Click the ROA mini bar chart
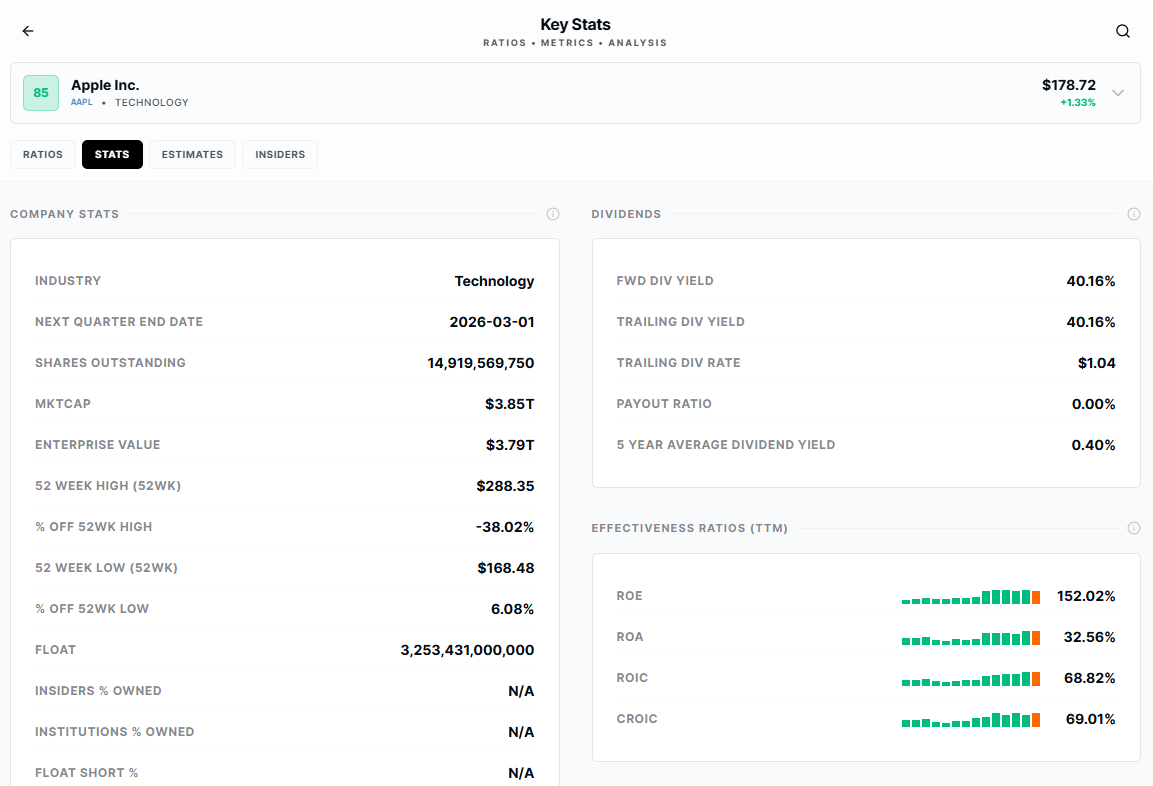The height and width of the screenshot is (786, 1153). point(971,637)
